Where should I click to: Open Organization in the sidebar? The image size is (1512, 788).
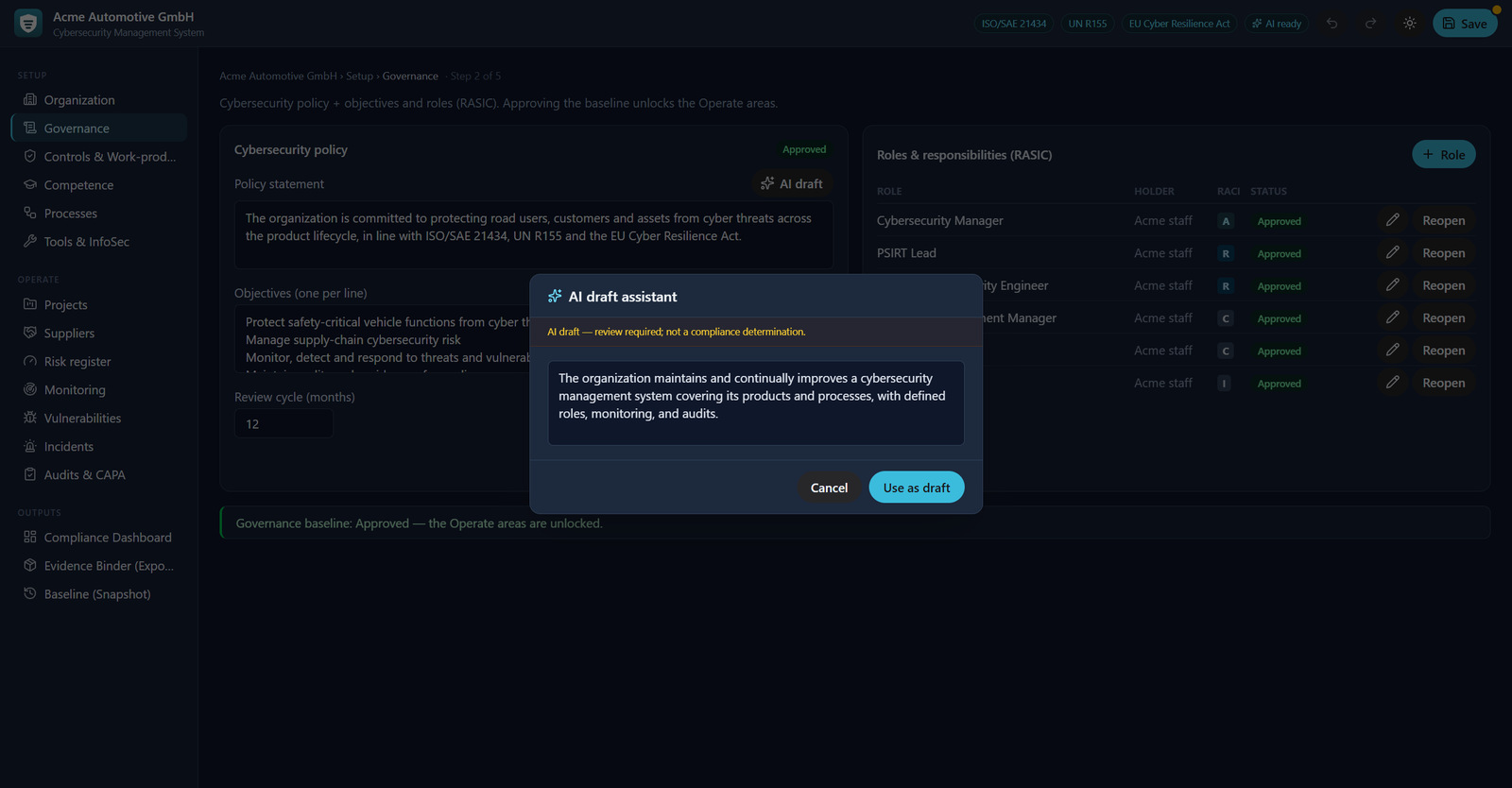pyautogui.click(x=99, y=100)
